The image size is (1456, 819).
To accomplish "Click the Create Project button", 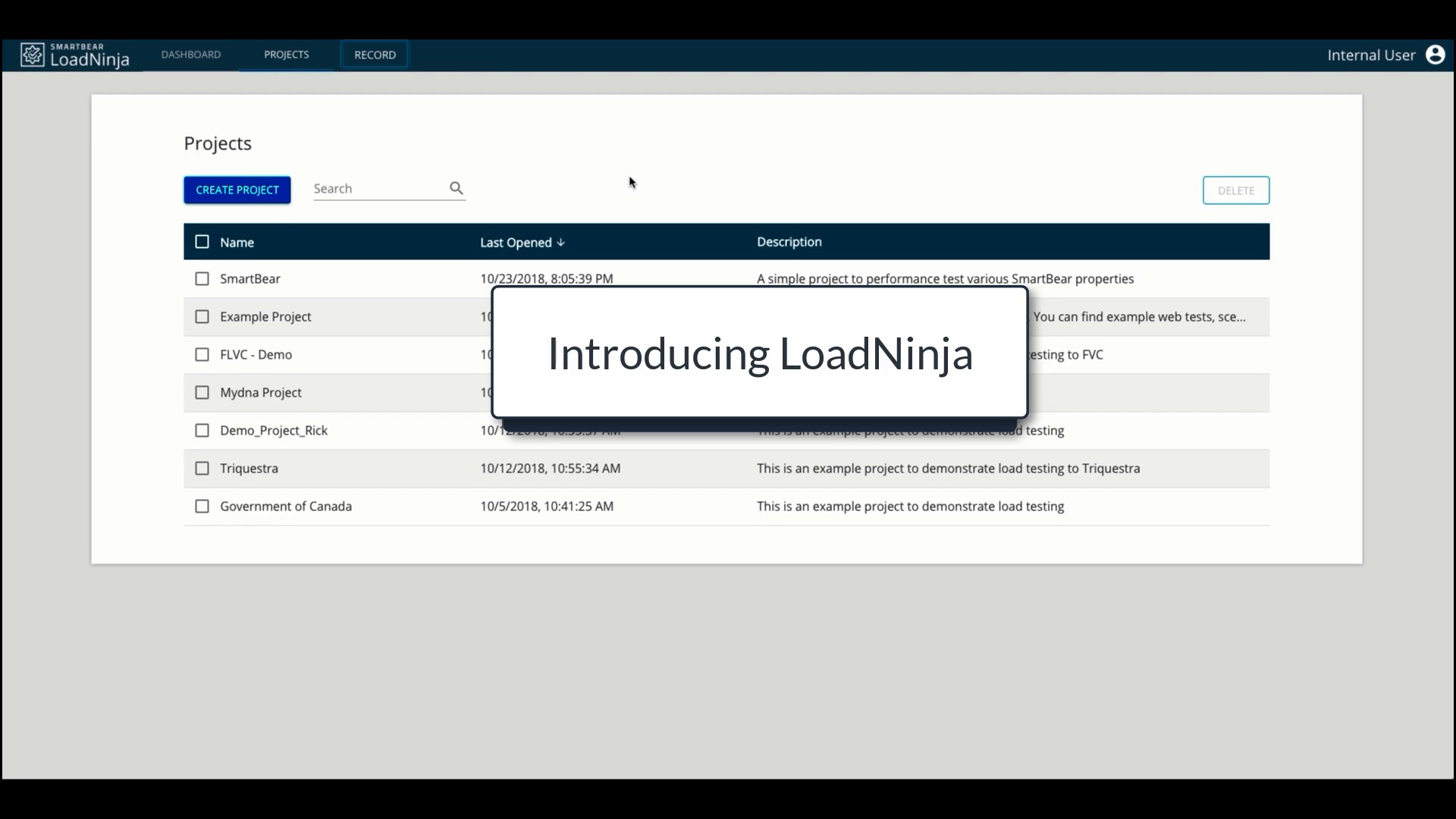I will click(x=237, y=190).
